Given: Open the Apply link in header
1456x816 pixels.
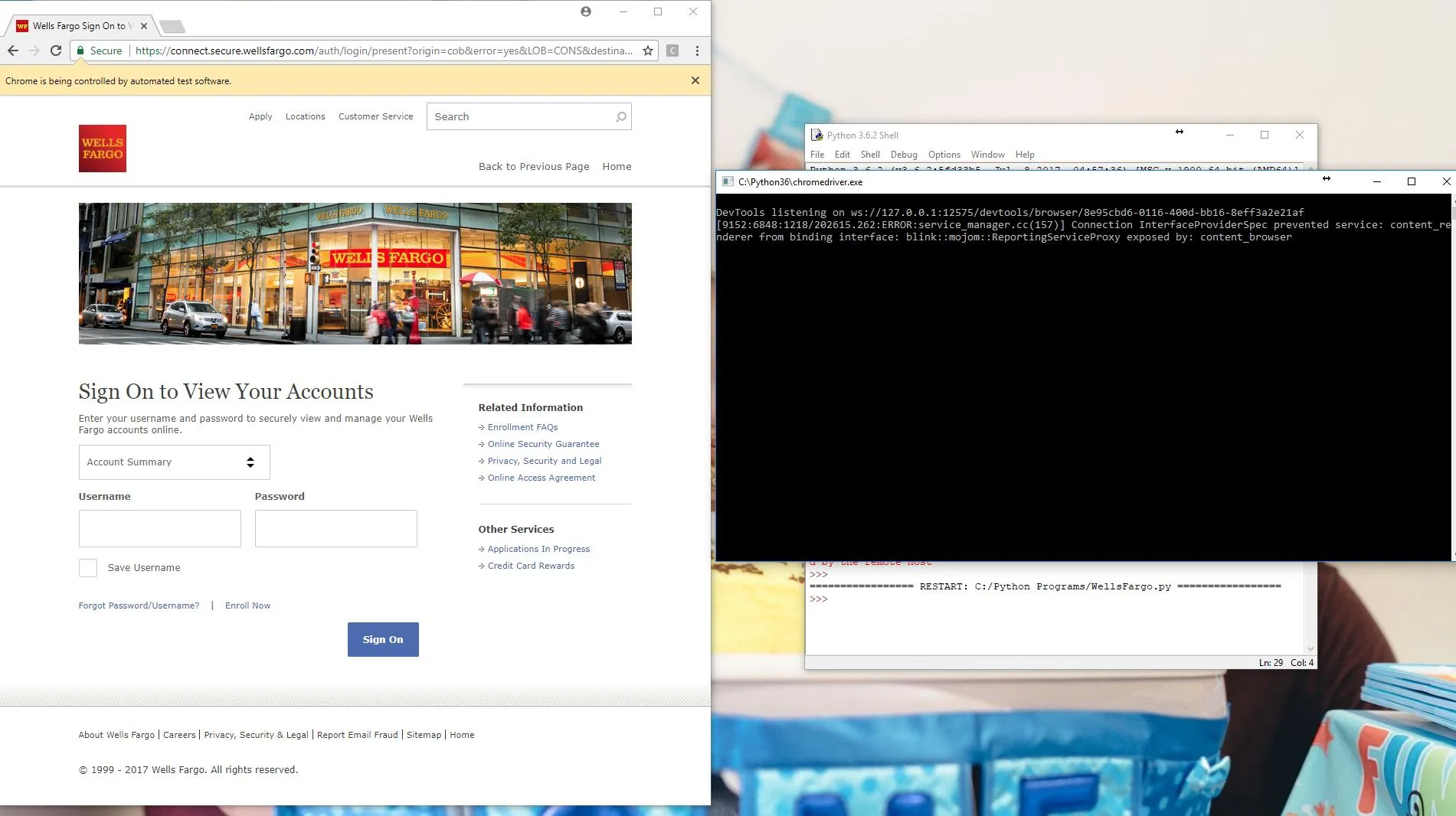Looking at the screenshot, I should 260,116.
